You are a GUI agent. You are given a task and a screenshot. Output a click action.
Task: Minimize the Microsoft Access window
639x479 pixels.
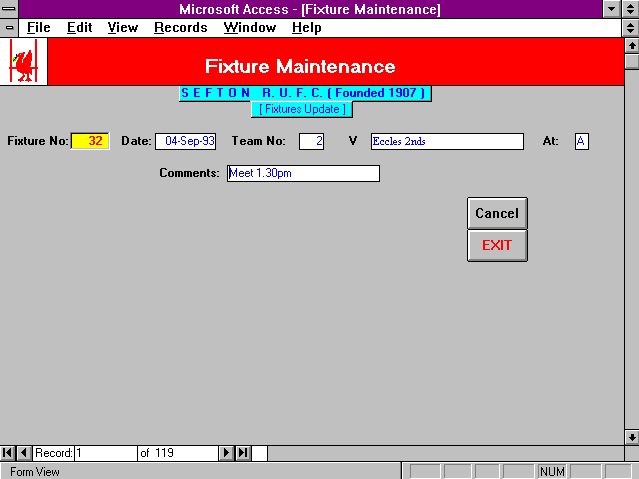[612, 9]
